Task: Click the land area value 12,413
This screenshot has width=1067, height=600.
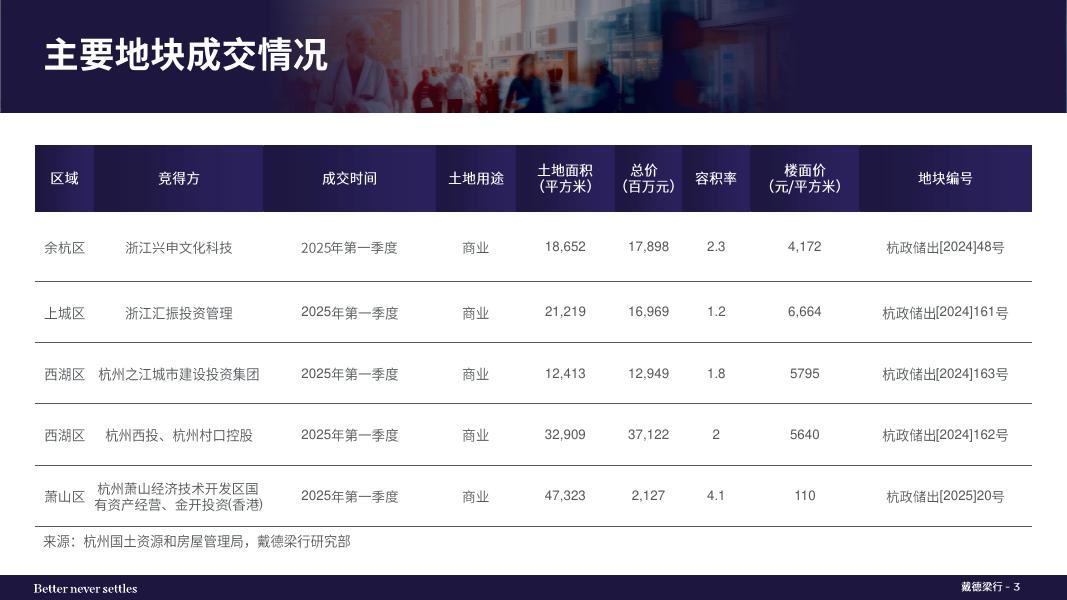Action: click(x=565, y=373)
